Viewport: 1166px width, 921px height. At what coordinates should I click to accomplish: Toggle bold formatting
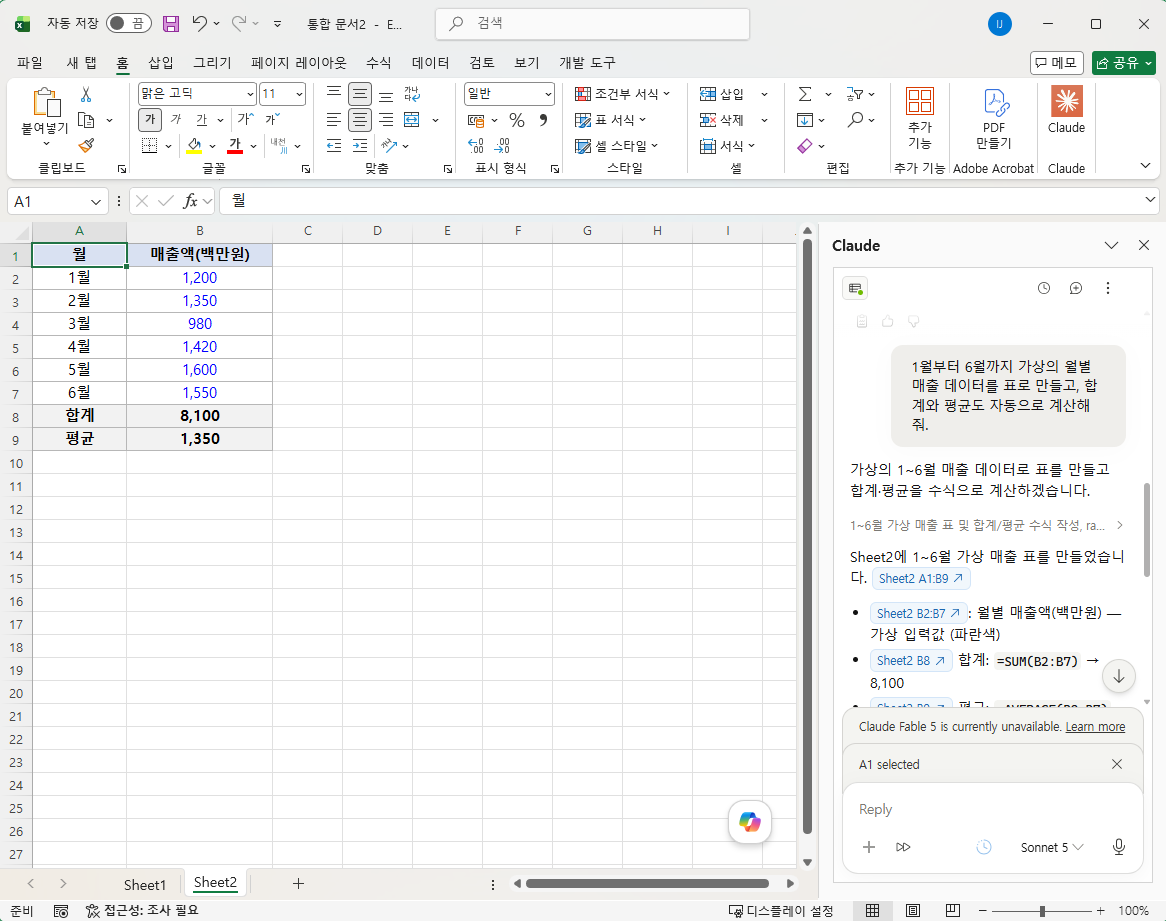149,120
